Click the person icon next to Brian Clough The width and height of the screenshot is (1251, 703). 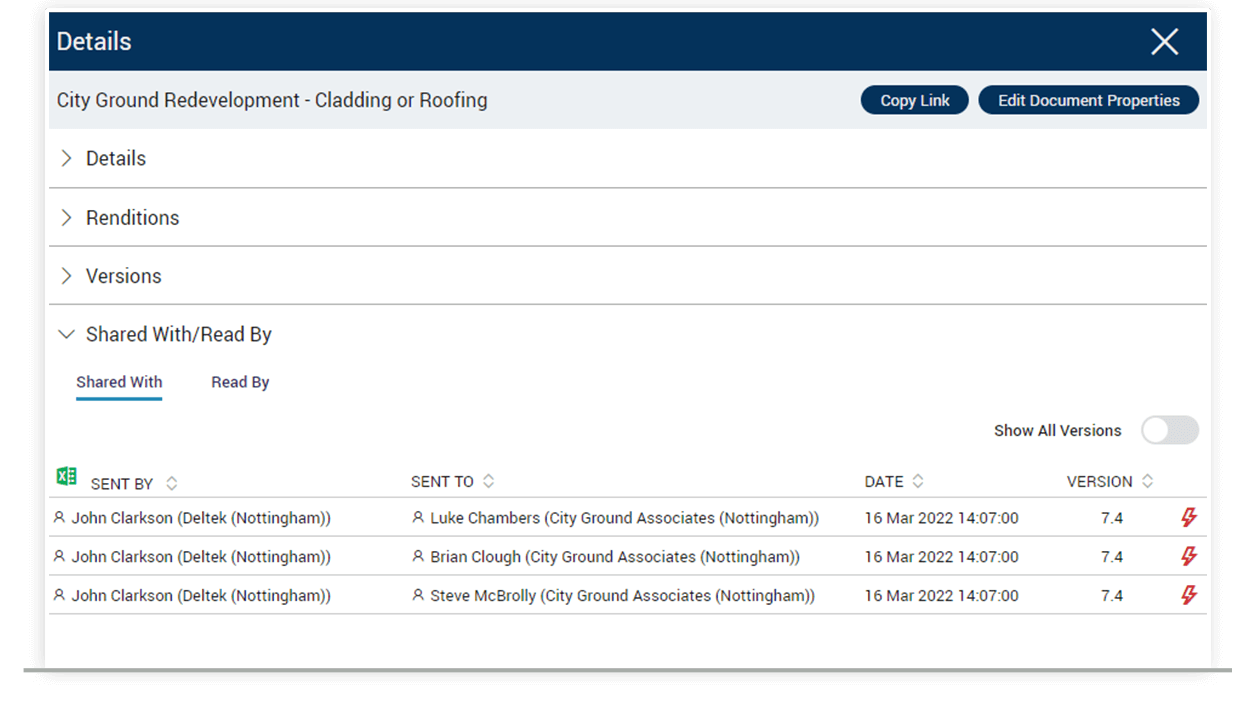click(x=417, y=556)
